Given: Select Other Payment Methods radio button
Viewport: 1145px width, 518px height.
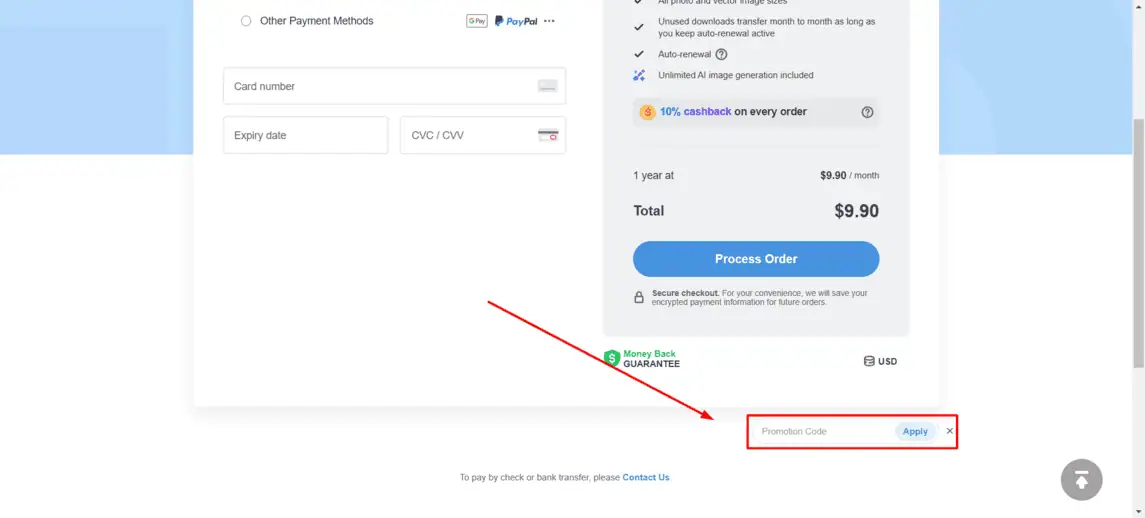Looking at the screenshot, I should (x=246, y=21).
